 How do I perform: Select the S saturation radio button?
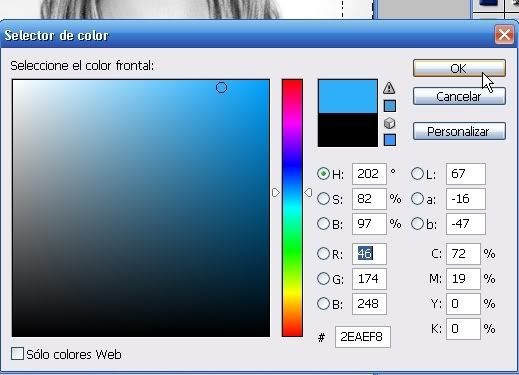pos(323,199)
